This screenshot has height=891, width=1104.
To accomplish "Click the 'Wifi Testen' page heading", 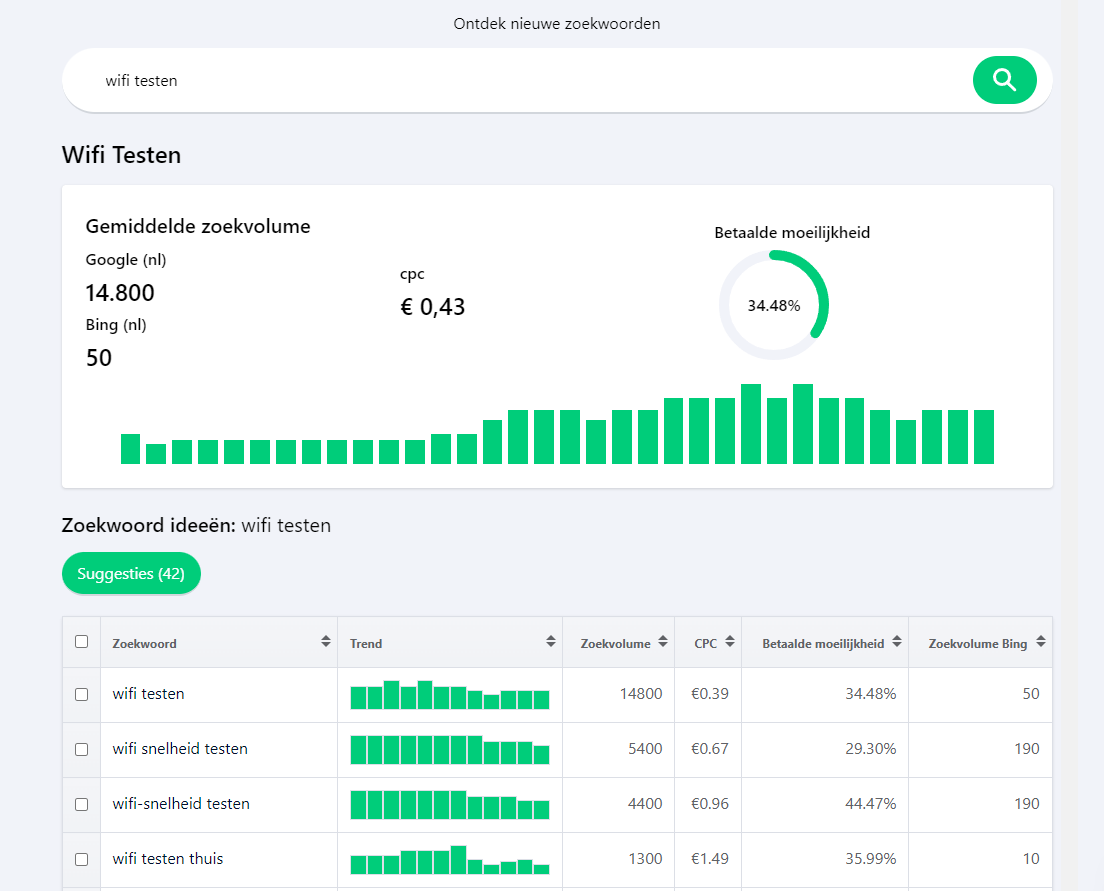I will point(121,155).
